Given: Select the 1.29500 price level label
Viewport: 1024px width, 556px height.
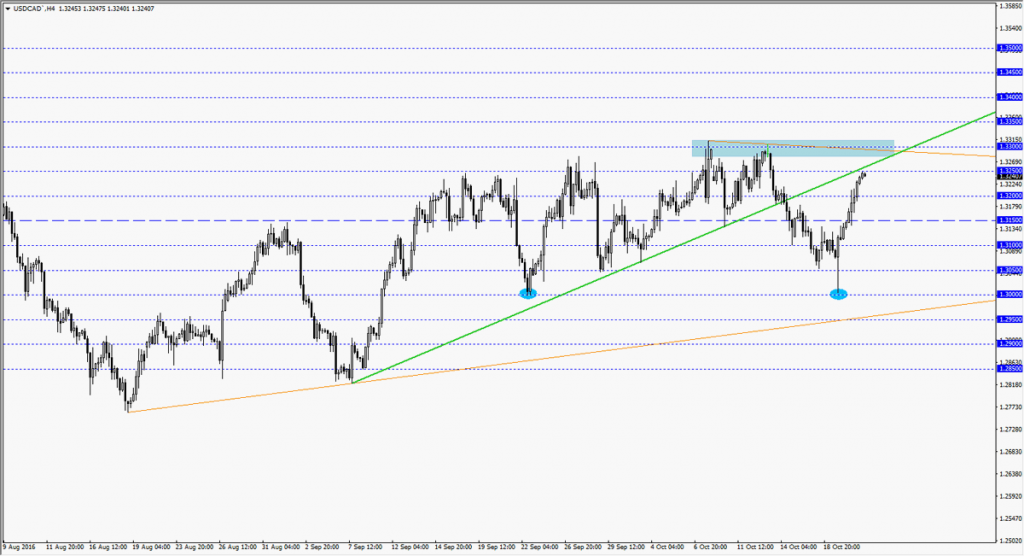Looking at the screenshot, I should point(1010,319).
